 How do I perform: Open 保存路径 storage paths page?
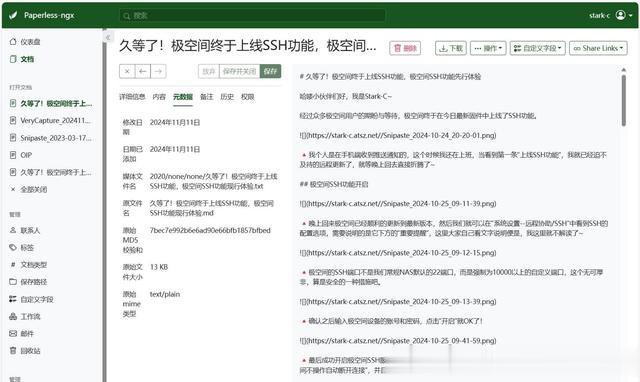pyautogui.click(x=28, y=282)
